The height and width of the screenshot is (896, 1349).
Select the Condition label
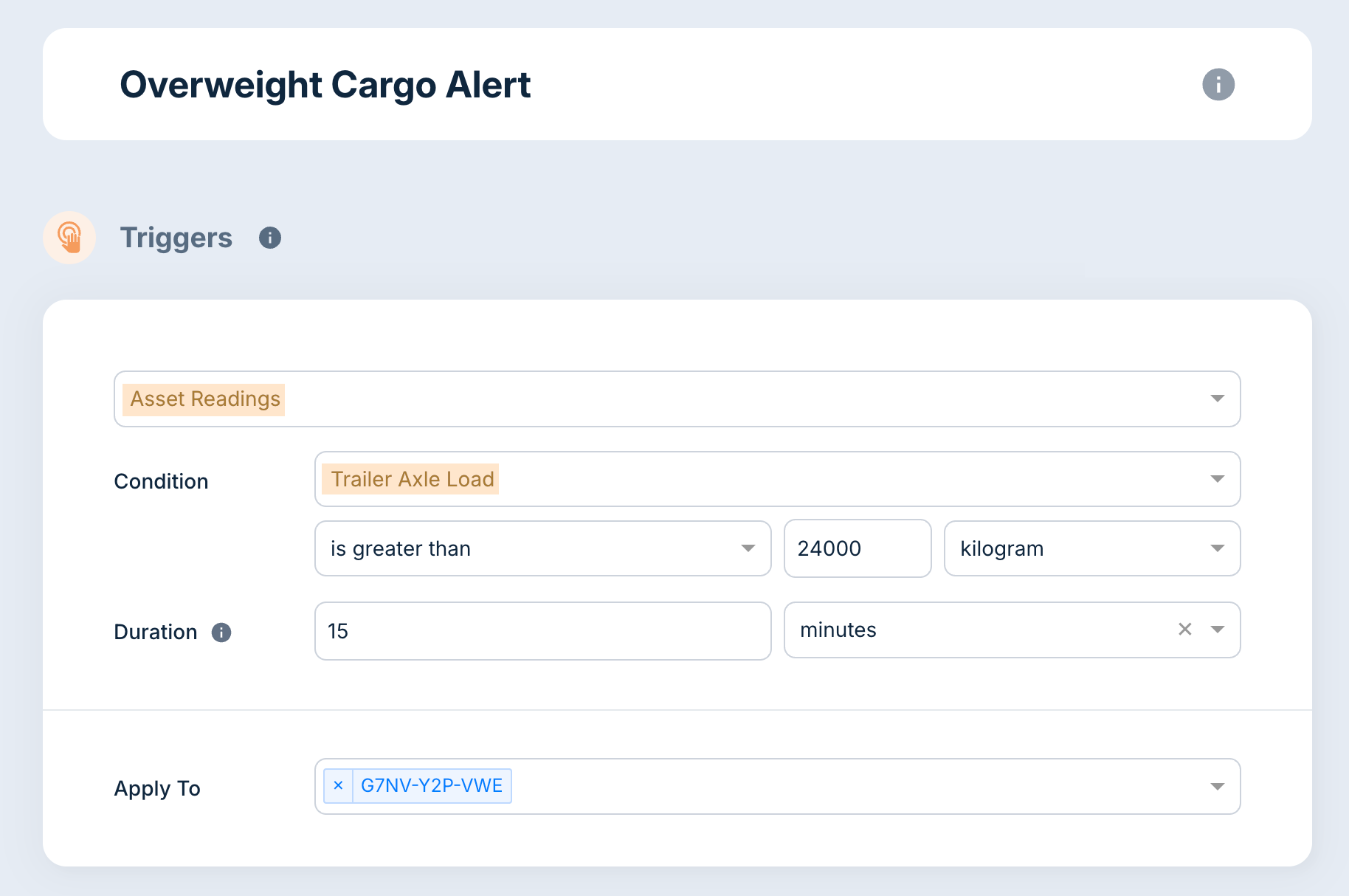pos(161,481)
